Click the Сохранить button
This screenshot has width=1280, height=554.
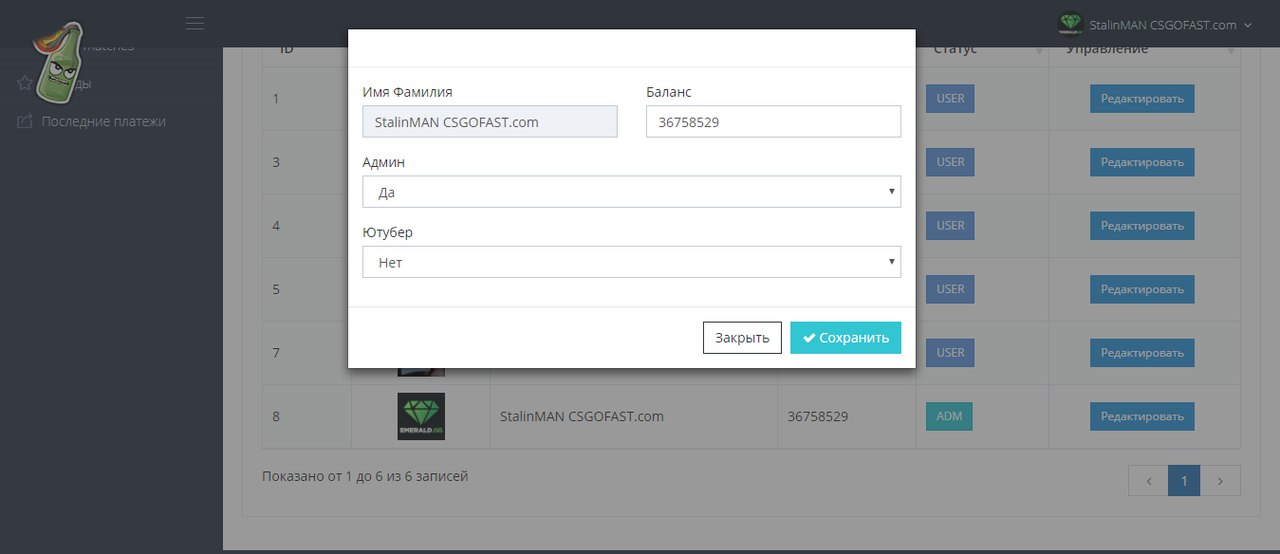click(x=845, y=338)
